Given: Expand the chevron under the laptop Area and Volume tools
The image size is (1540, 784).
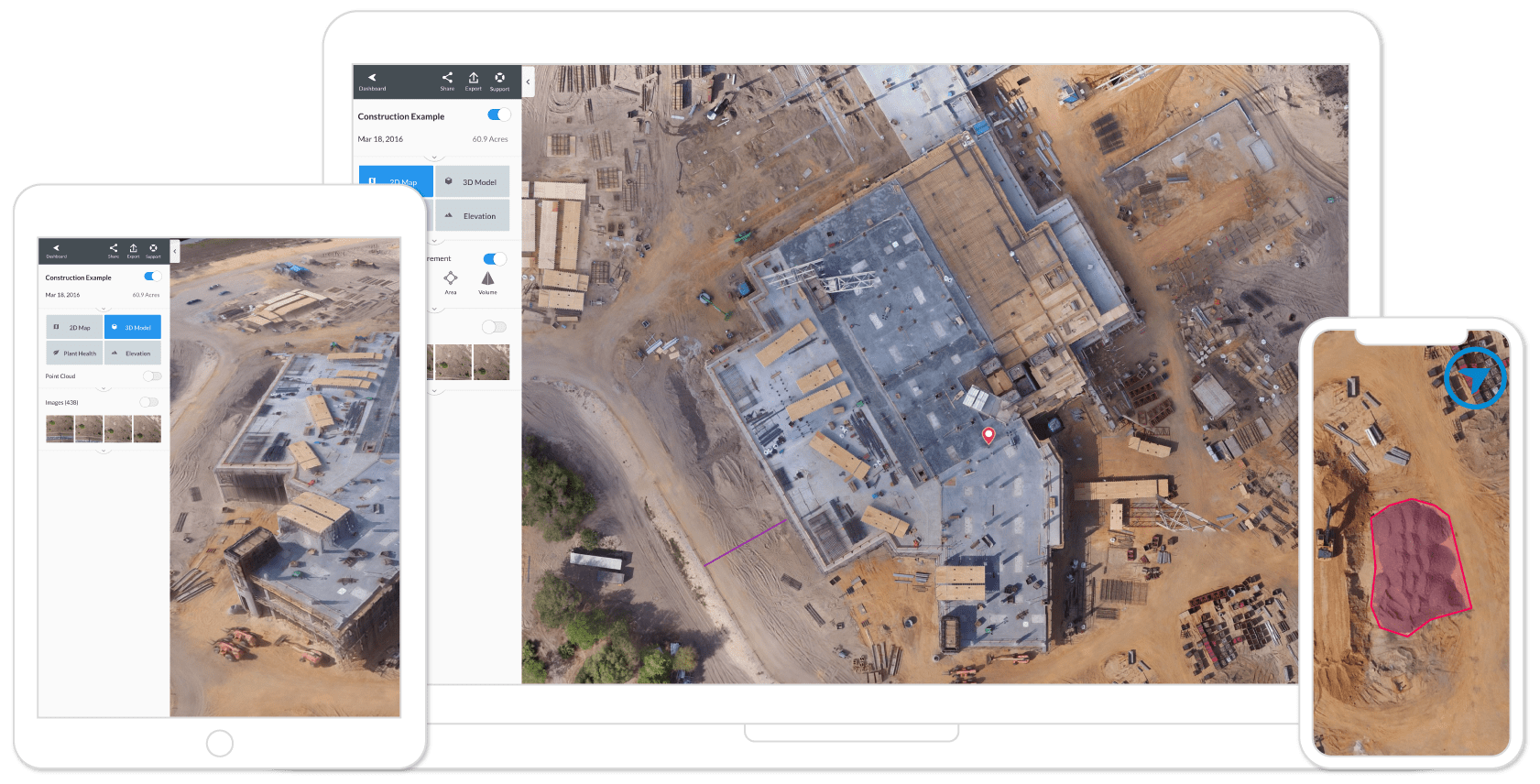Looking at the screenshot, I should [434, 309].
